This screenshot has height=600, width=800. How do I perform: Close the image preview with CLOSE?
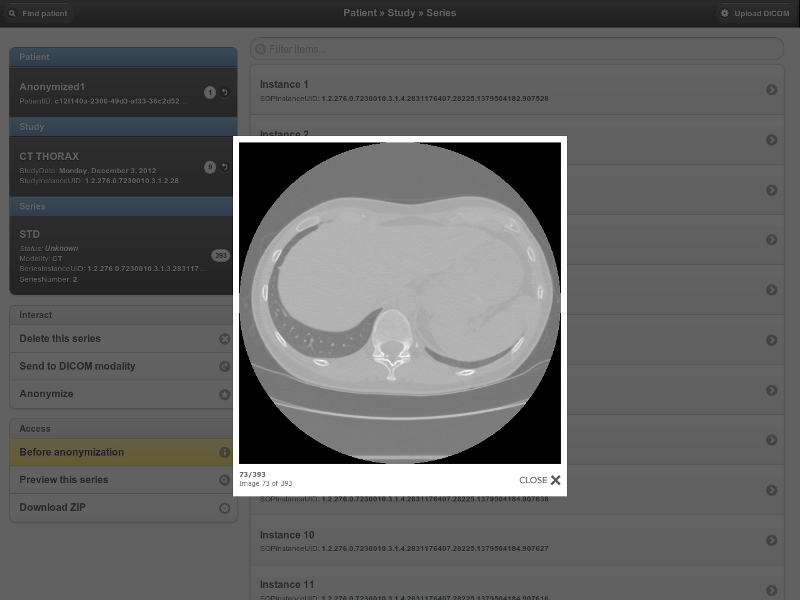tap(538, 480)
